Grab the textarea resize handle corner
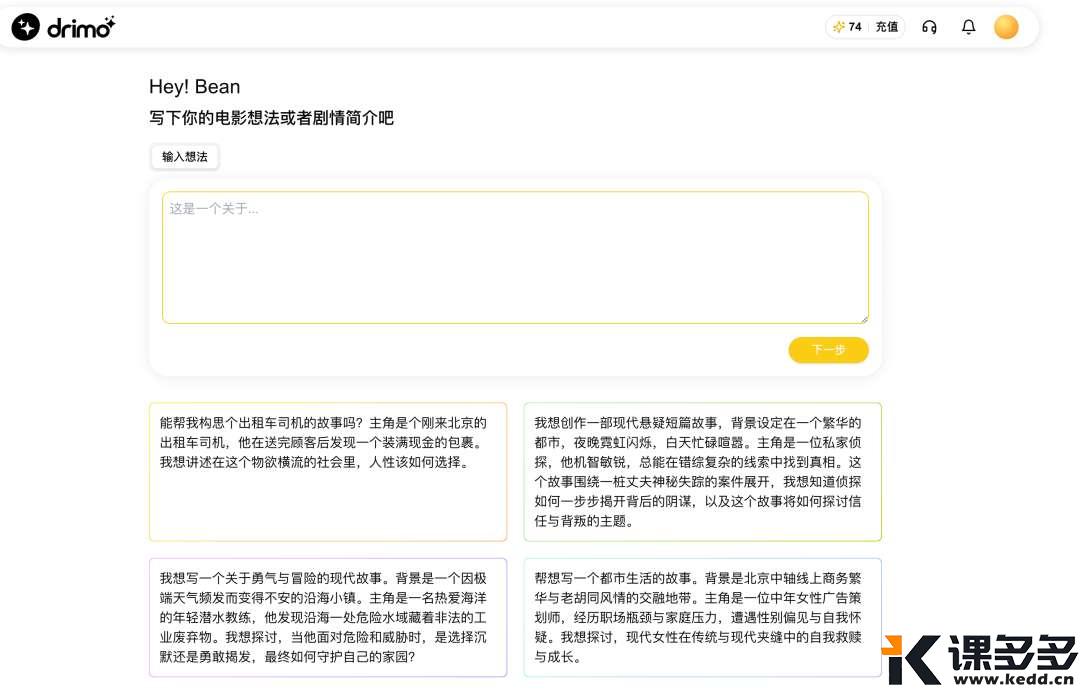 point(864,318)
